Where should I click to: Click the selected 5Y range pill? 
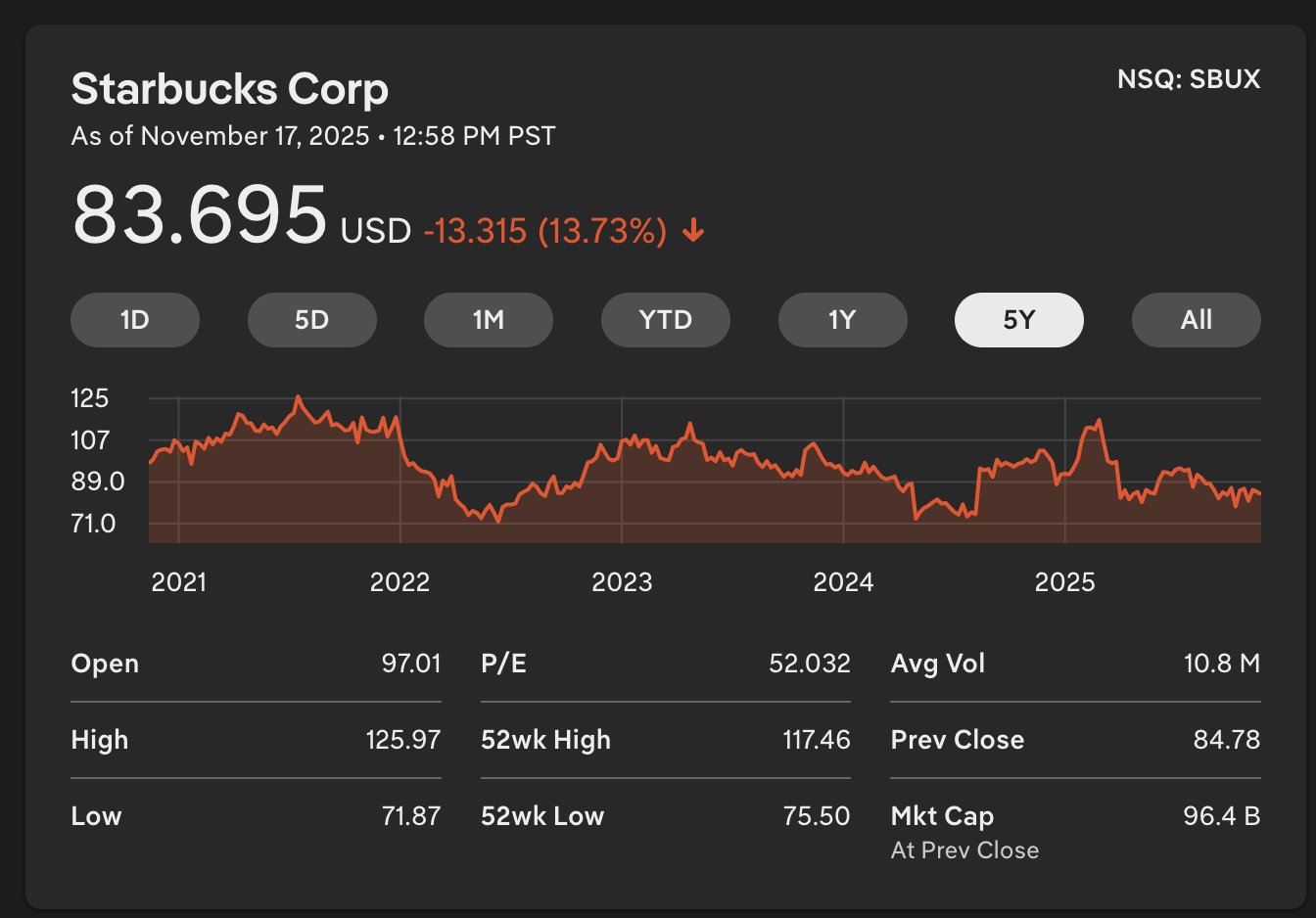tap(1018, 320)
